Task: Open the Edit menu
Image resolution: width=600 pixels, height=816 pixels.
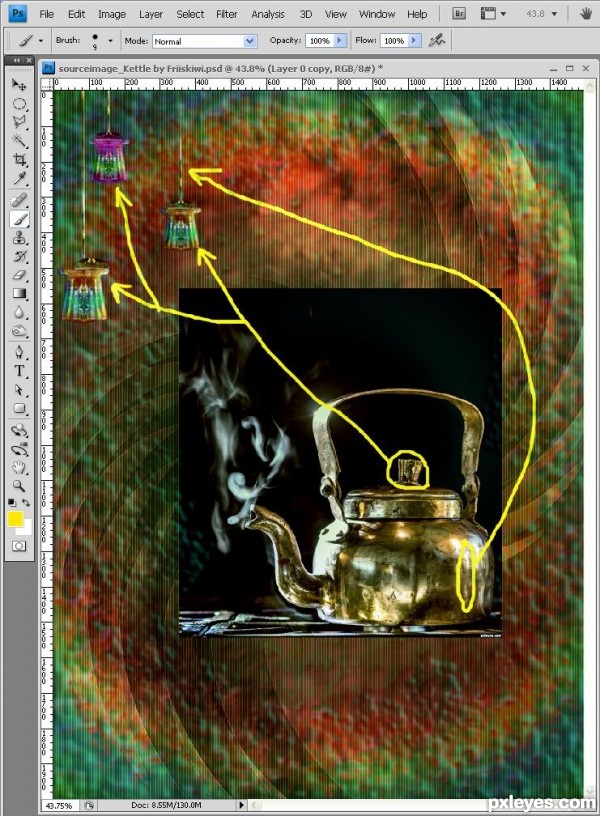Action: (76, 14)
